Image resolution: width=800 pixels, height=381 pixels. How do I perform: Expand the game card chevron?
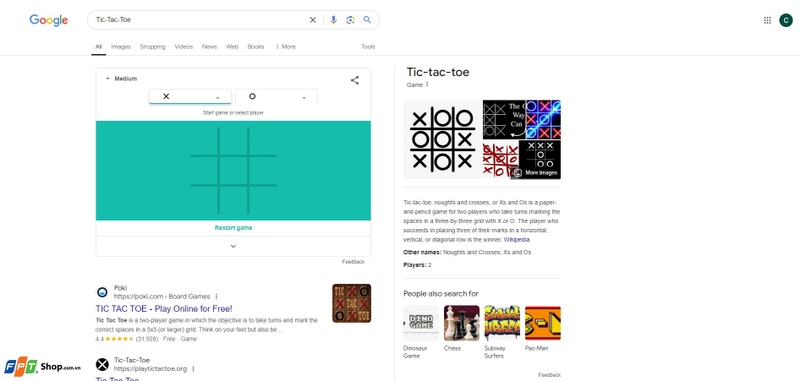(233, 246)
